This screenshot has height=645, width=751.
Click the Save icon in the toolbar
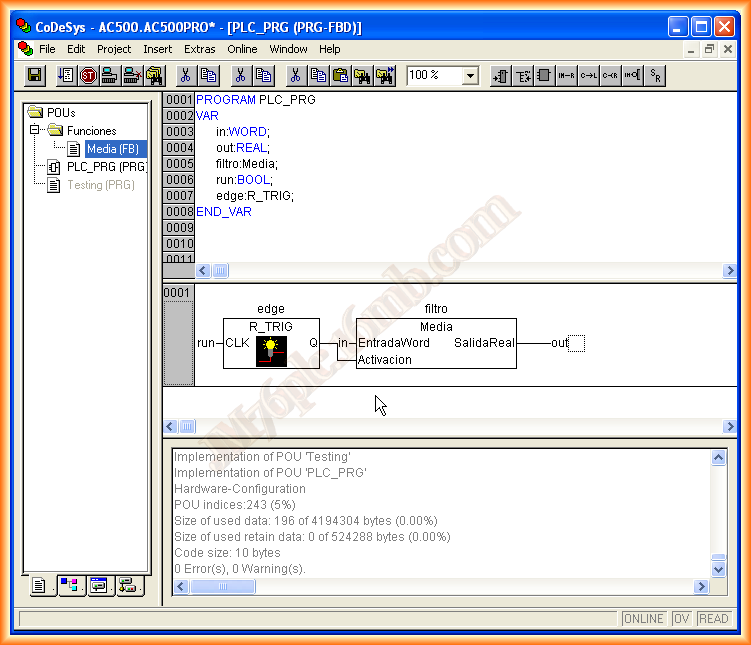pos(34,75)
